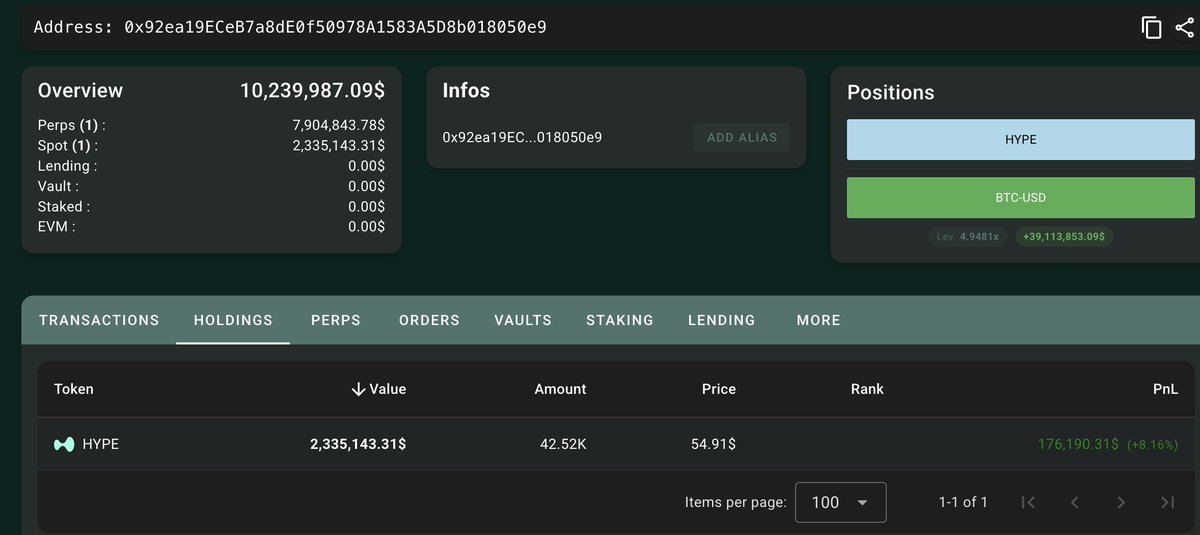
Task: Sort by the Amount column
Action: pos(561,389)
